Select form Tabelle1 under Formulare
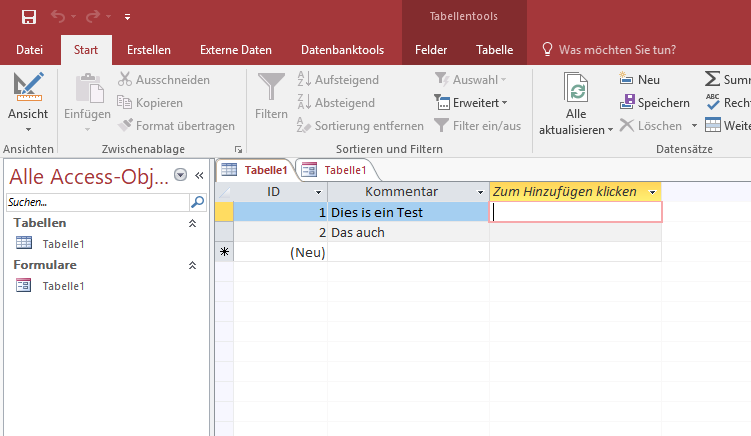The height and width of the screenshot is (436, 751). coord(50,286)
